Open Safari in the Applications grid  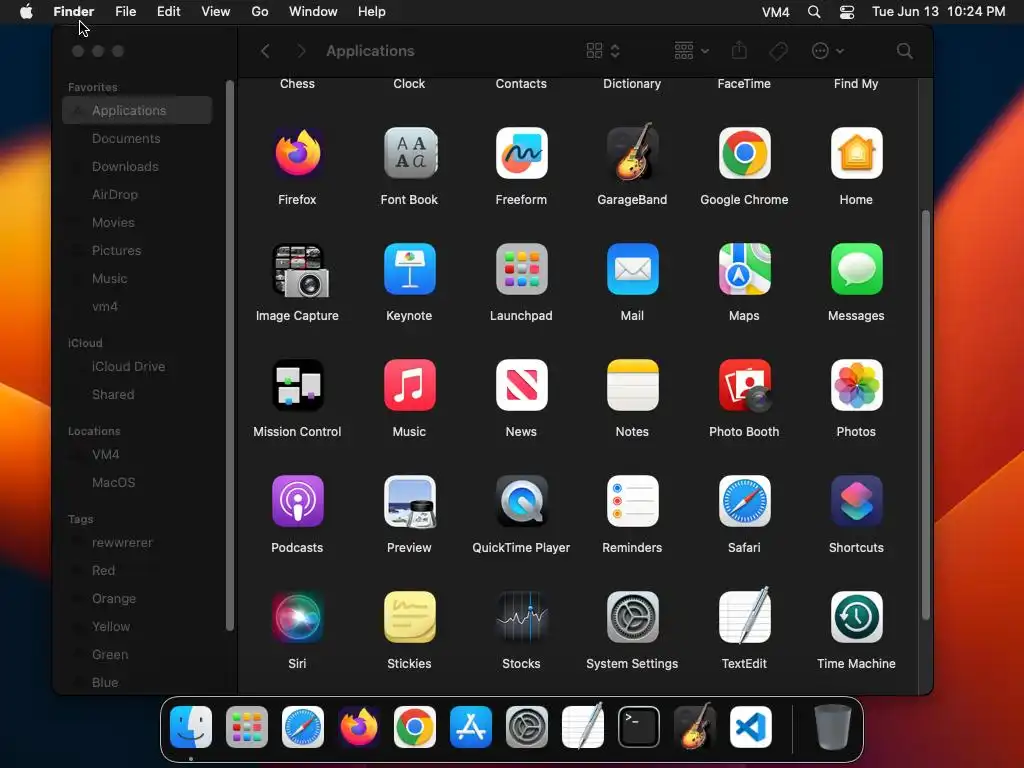pyautogui.click(x=744, y=502)
